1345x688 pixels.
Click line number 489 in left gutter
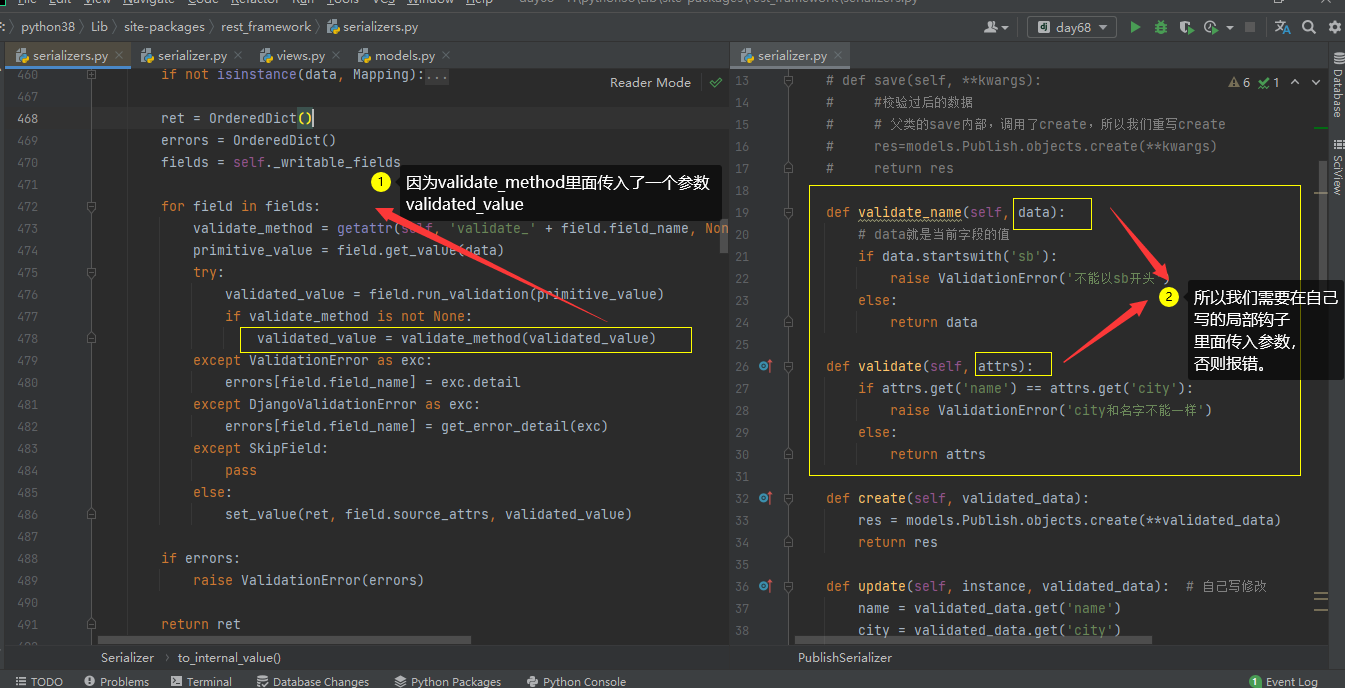(27, 580)
